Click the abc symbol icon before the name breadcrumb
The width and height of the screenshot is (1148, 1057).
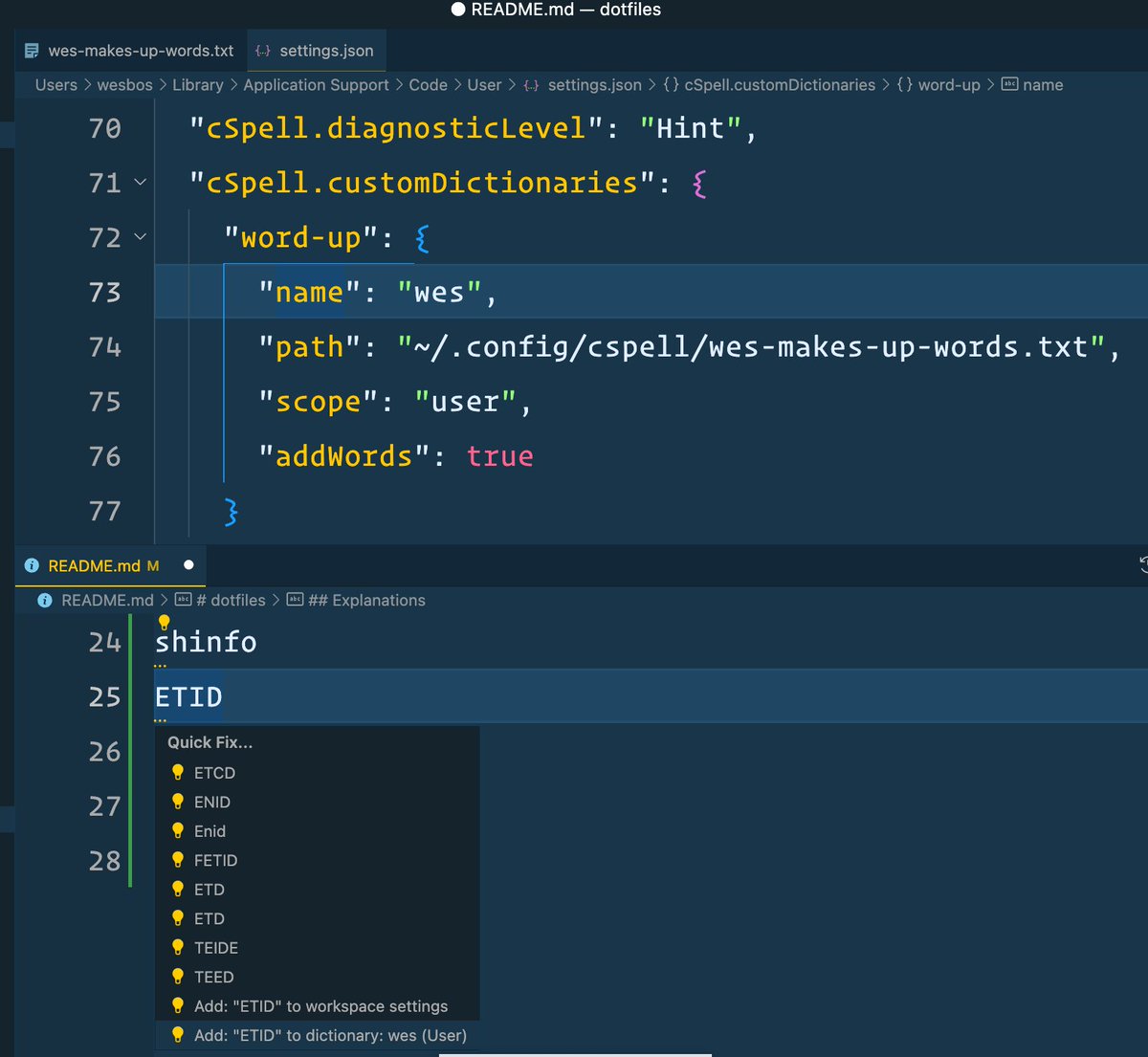(x=1009, y=85)
